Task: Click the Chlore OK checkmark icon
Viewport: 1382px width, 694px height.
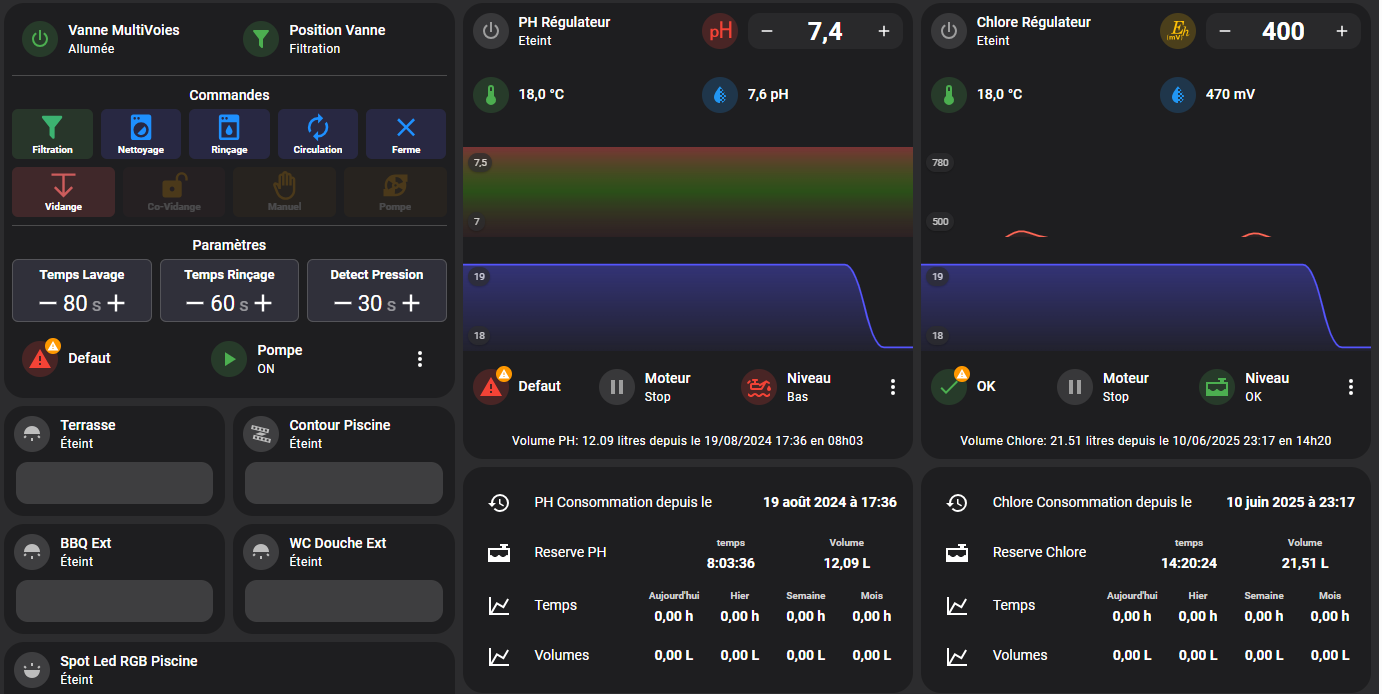Action: (949, 387)
